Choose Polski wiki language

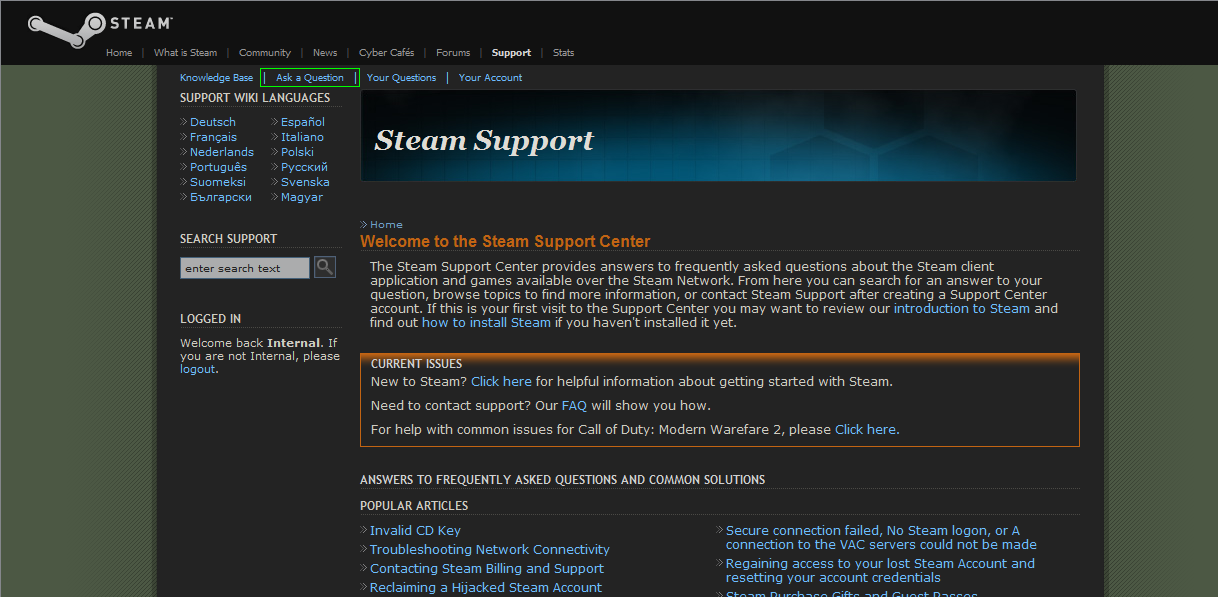point(297,152)
